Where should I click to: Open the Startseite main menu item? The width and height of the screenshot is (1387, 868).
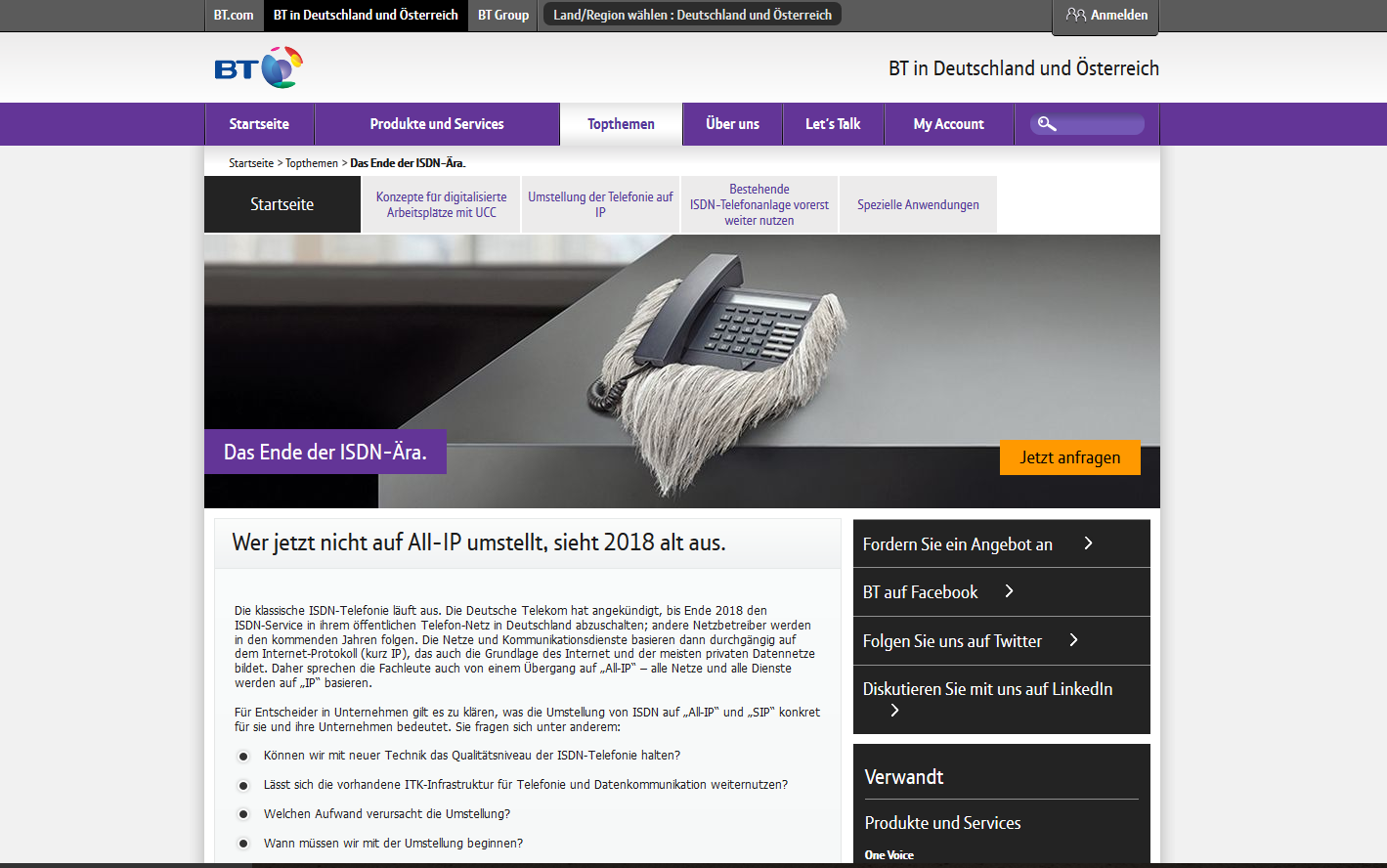point(259,124)
